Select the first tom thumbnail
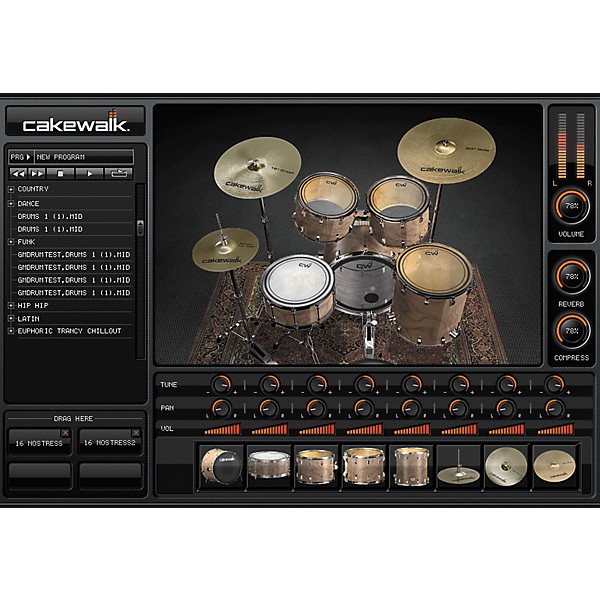 click(x=316, y=467)
